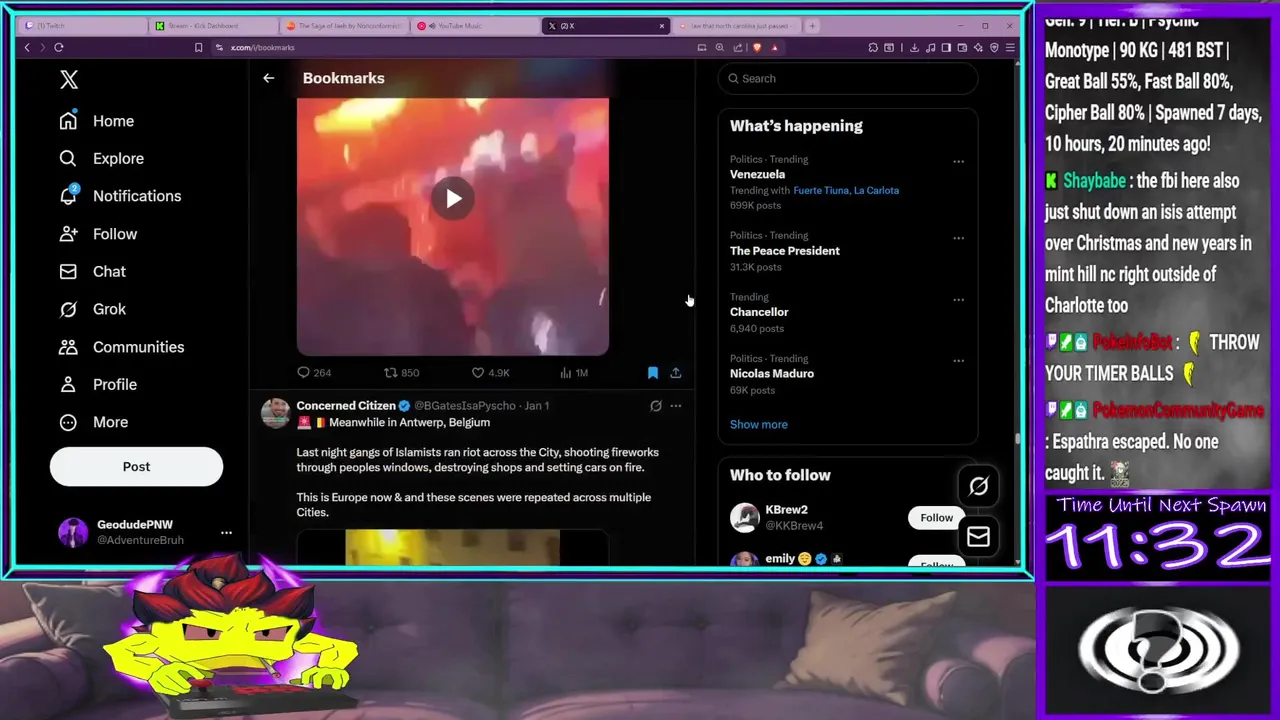The height and width of the screenshot is (720, 1280).
Task: Expand the More menu in the sidebar
Action: click(x=93, y=422)
